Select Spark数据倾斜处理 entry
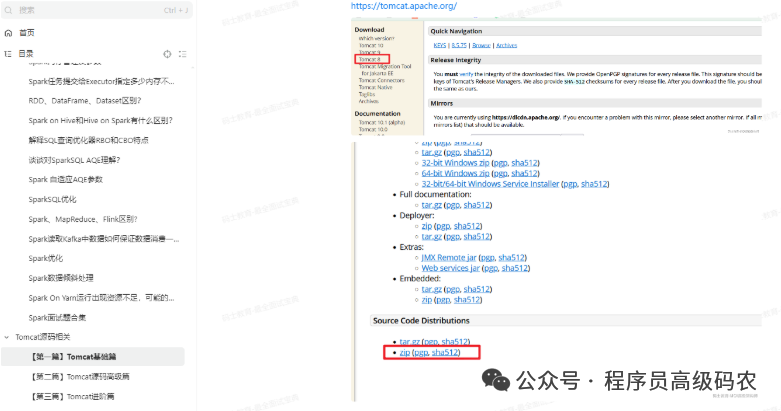Screen dimensions: 781x411 61,278
